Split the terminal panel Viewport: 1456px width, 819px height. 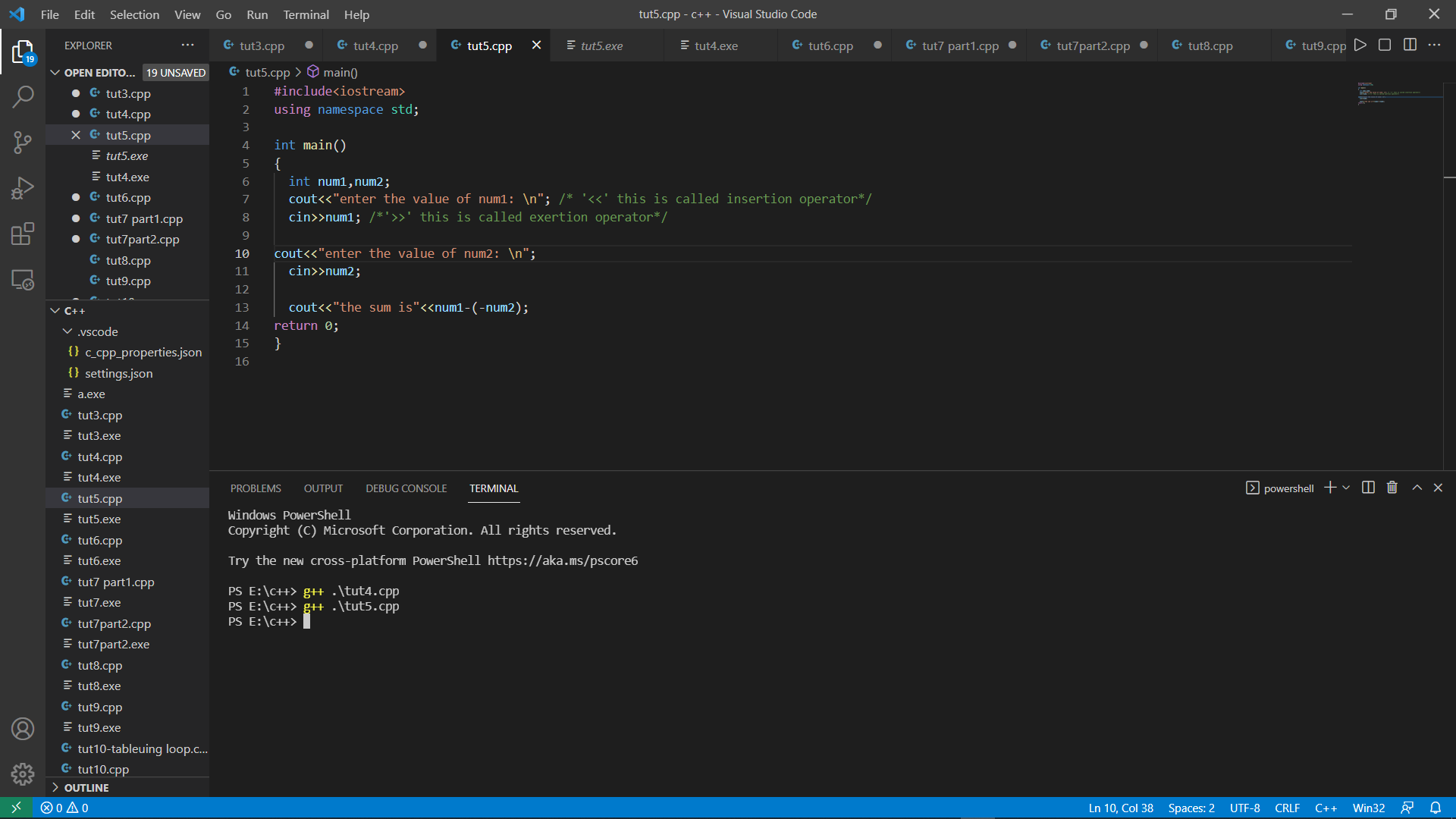pyautogui.click(x=1368, y=488)
